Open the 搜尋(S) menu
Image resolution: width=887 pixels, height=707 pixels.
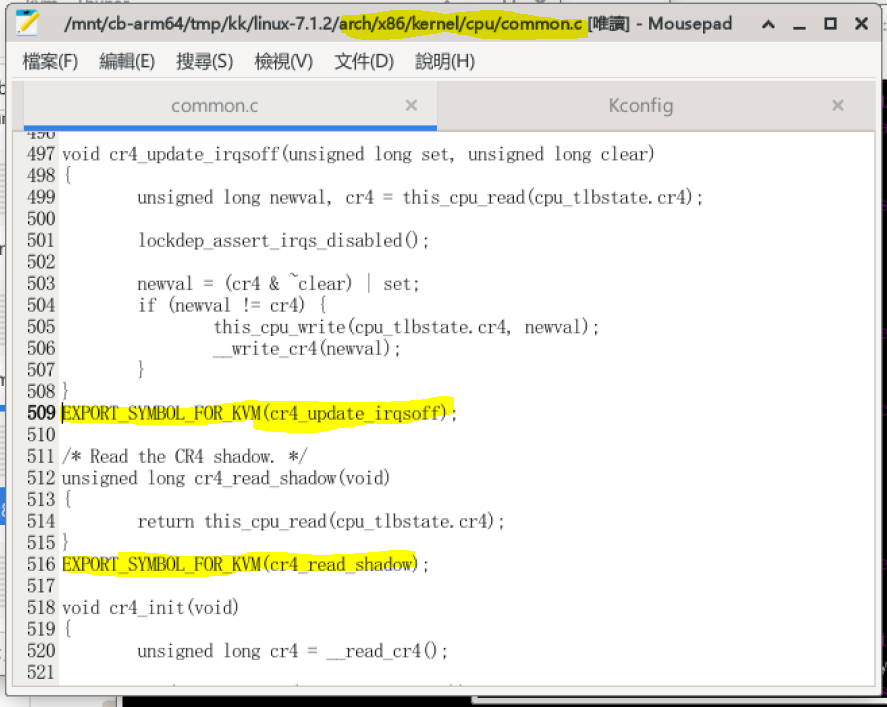click(205, 61)
